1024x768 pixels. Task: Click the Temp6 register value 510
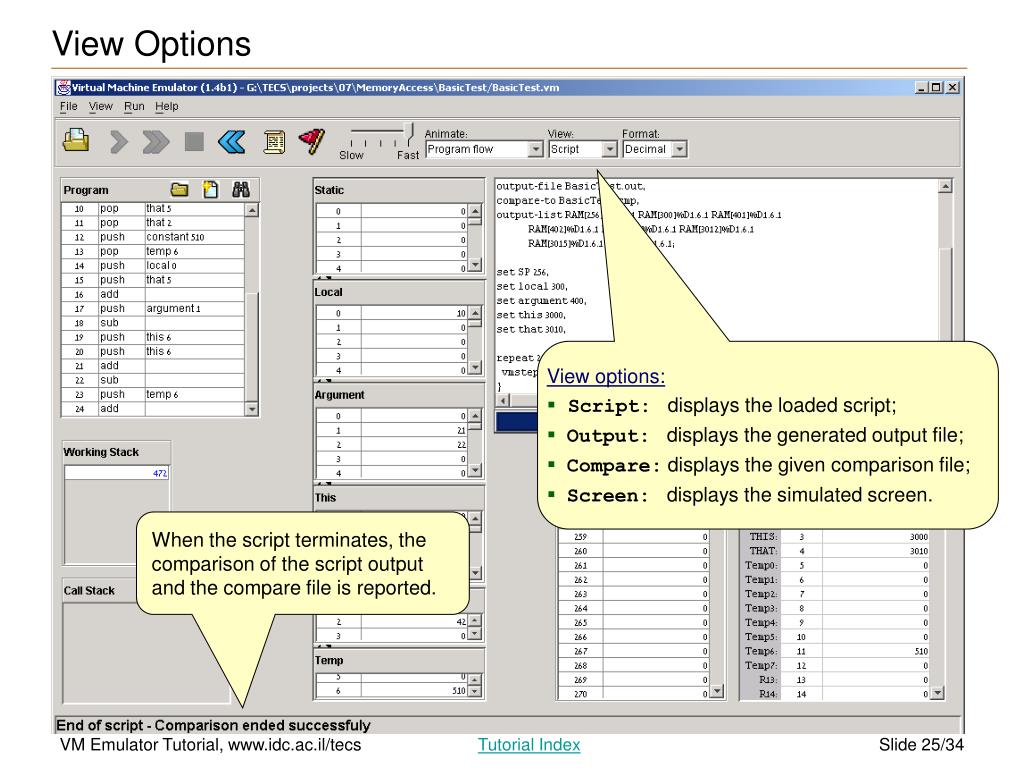876,651
